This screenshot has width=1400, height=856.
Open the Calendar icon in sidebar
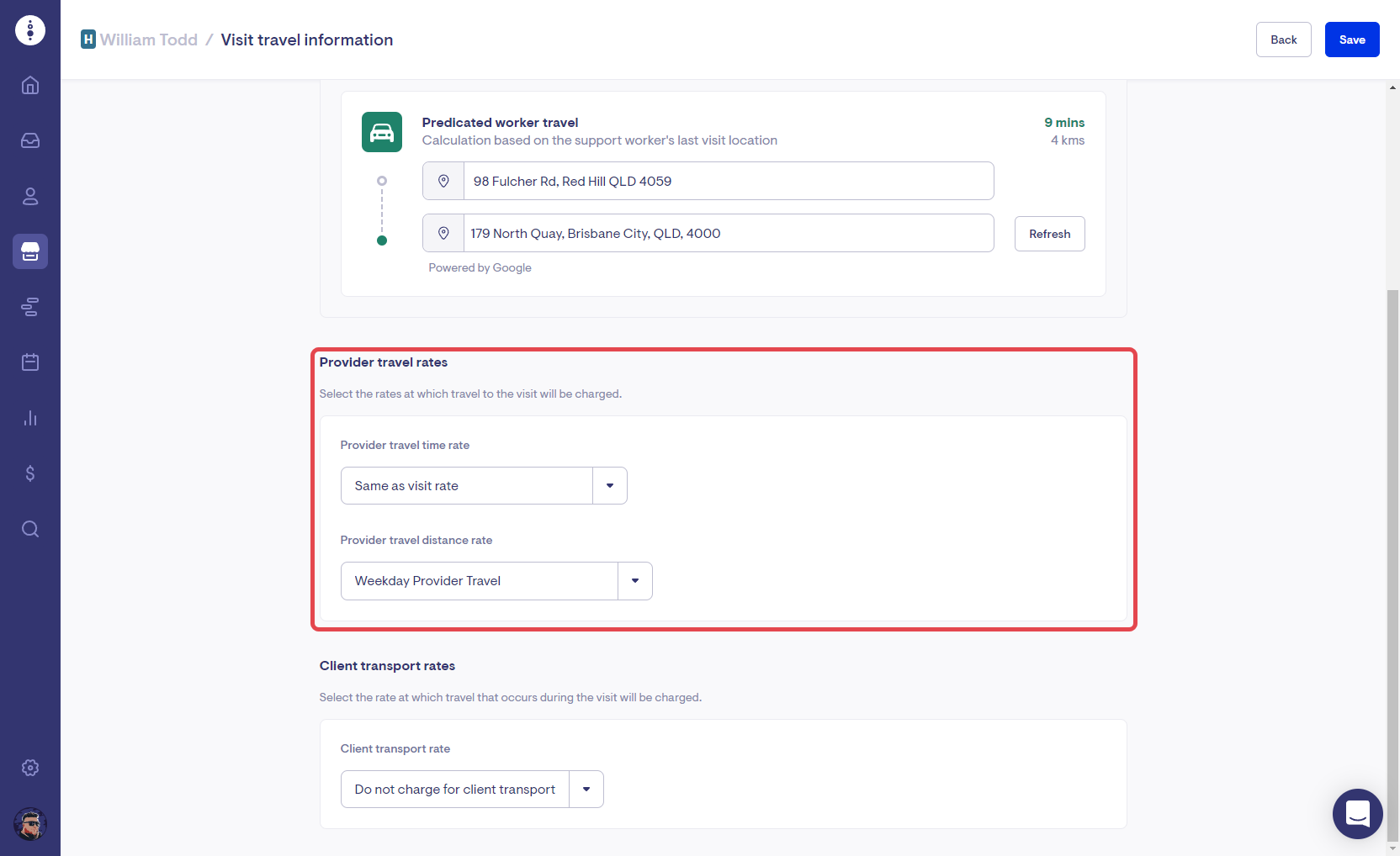pyautogui.click(x=30, y=362)
